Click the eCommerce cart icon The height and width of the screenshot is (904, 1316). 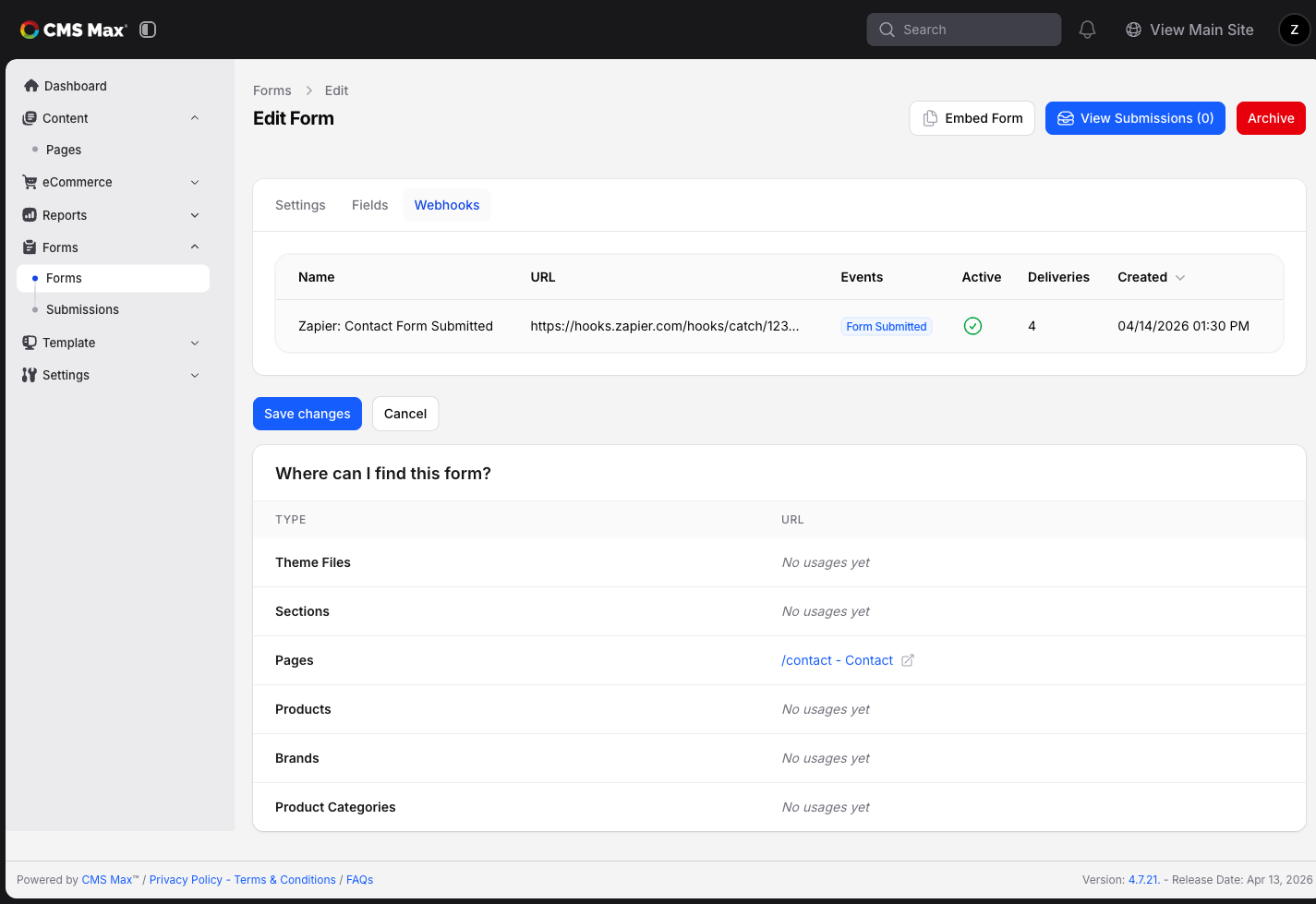point(30,182)
